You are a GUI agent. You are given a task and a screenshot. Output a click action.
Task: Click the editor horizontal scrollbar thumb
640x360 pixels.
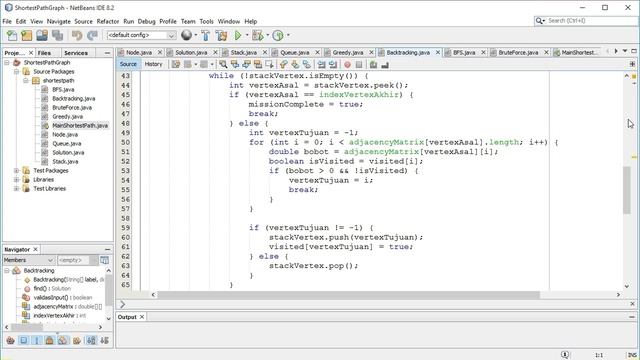point(349,295)
